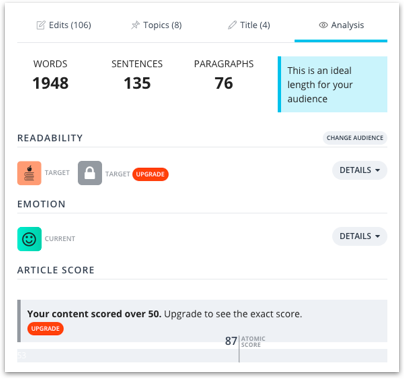404x379 pixels.
Task: Select the Analysis tab label
Action: click(347, 25)
